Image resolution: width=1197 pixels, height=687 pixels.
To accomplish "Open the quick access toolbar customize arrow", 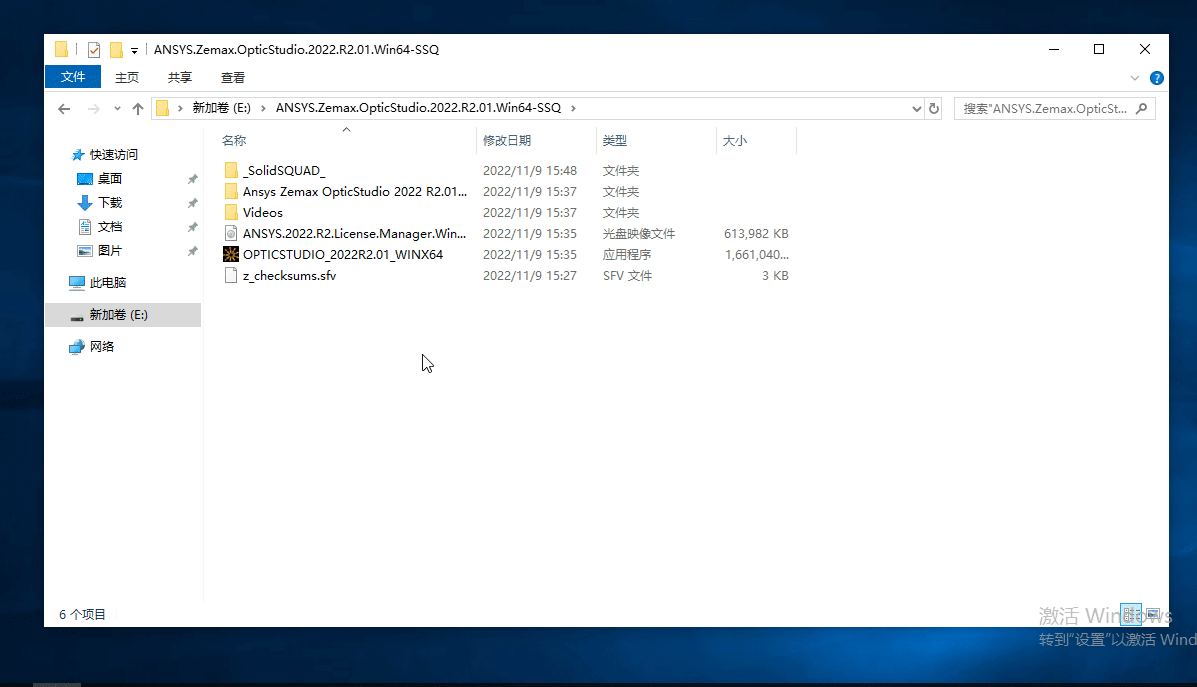I will coord(134,50).
